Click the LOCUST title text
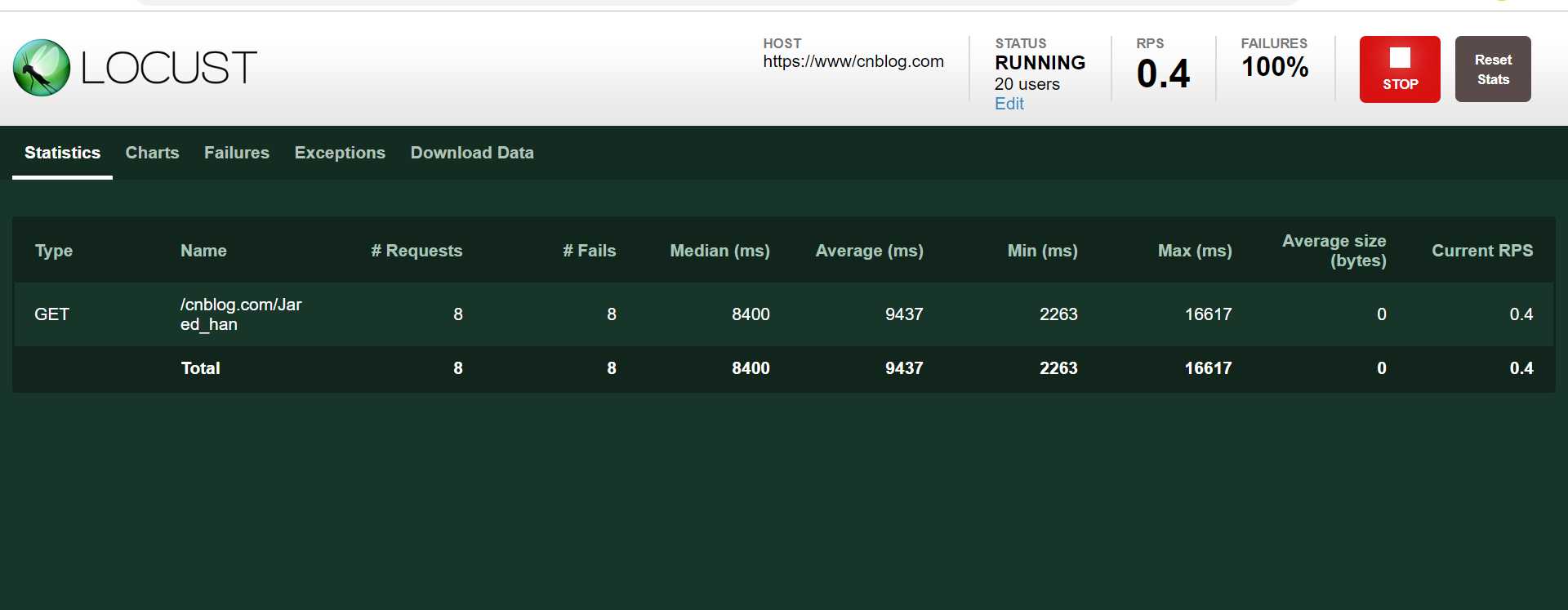The height and width of the screenshot is (610, 1568). point(169,68)
